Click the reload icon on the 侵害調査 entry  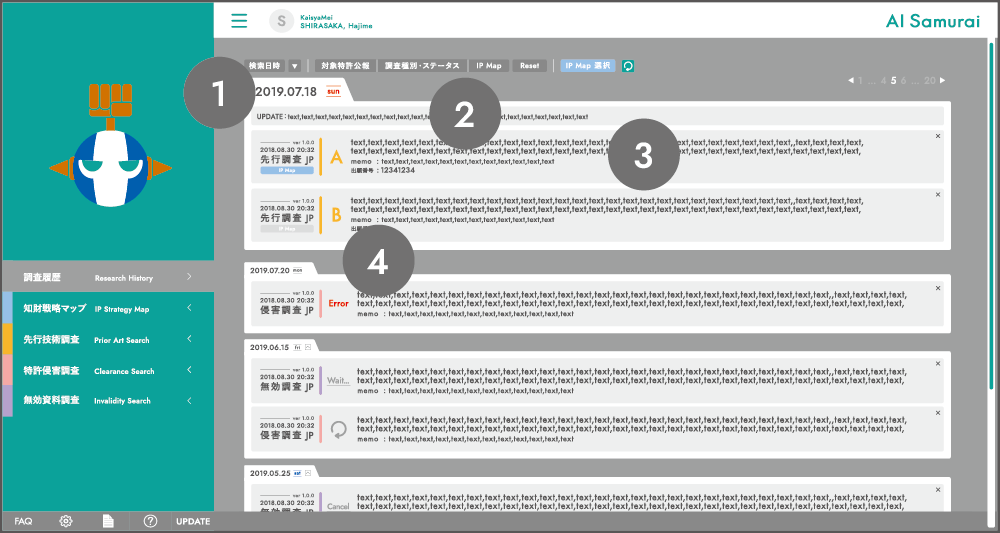click(x=338, y=428)
